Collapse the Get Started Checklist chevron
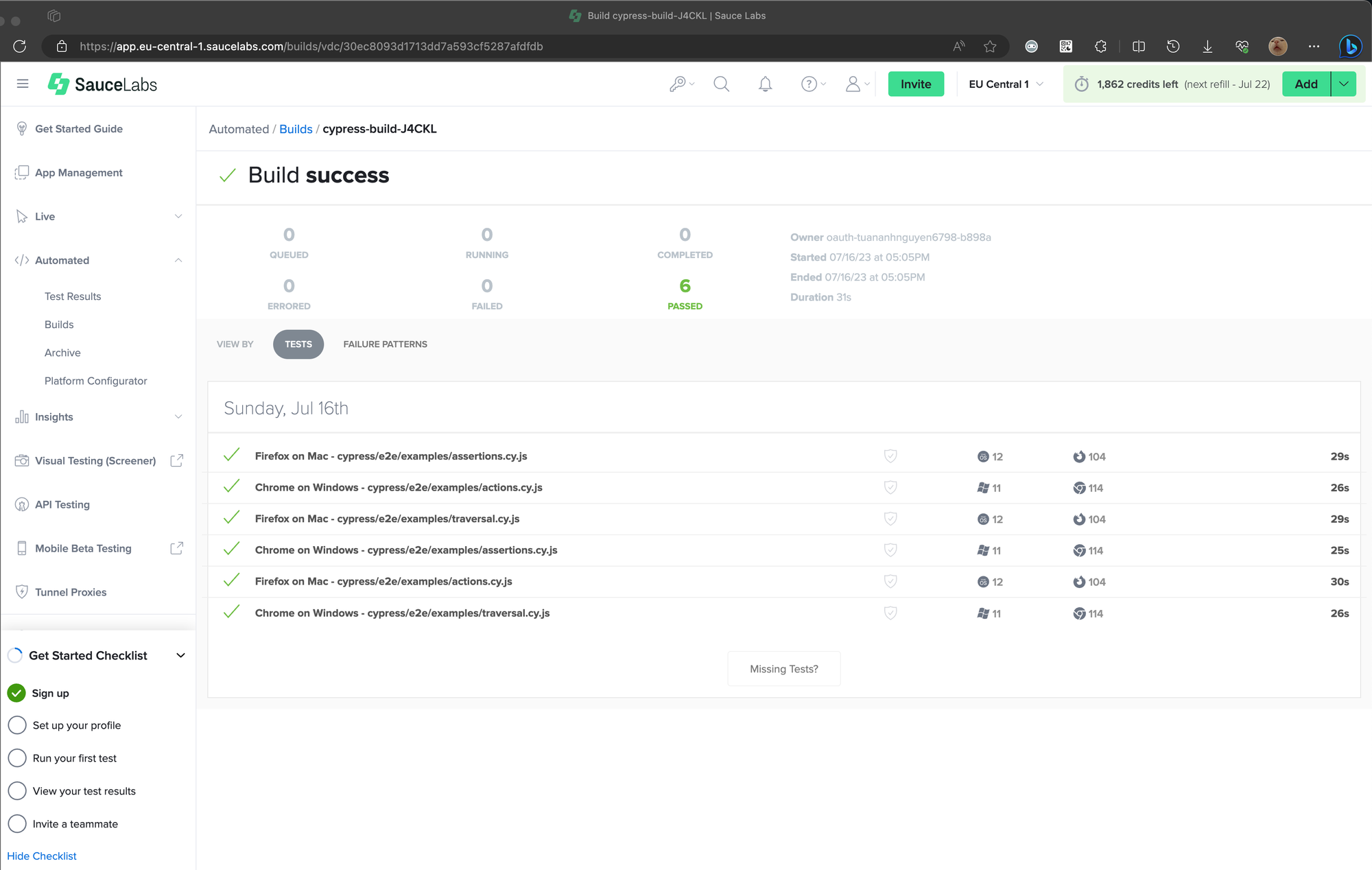Screen dimensions: 1372x870 click(180, 655)
